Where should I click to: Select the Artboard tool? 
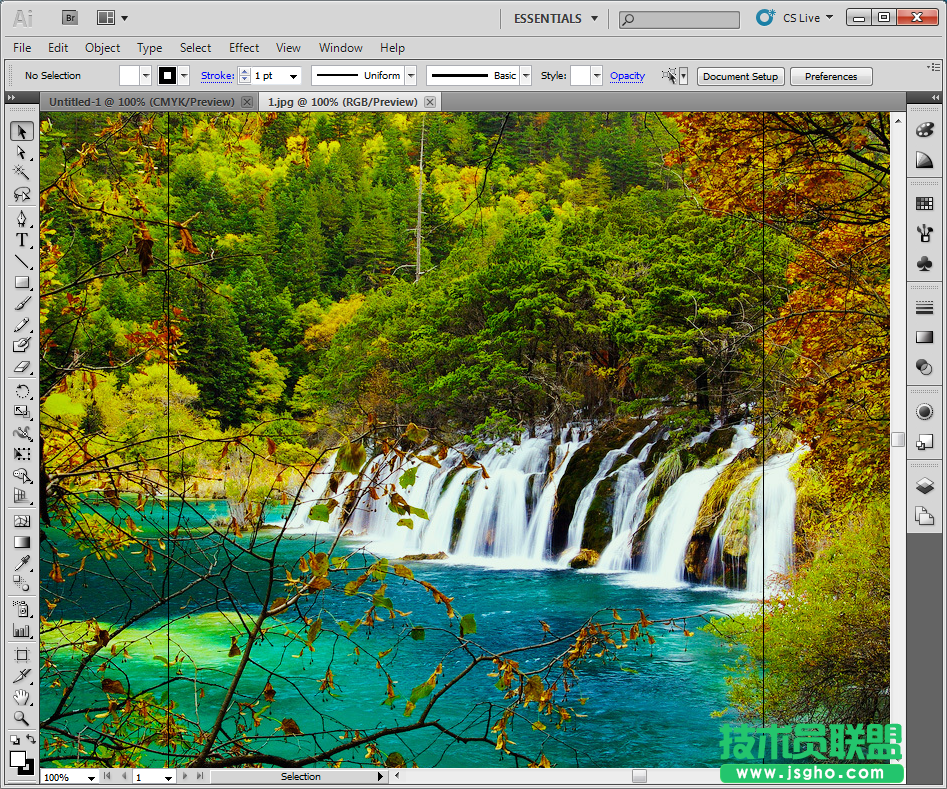click(22, 655)
